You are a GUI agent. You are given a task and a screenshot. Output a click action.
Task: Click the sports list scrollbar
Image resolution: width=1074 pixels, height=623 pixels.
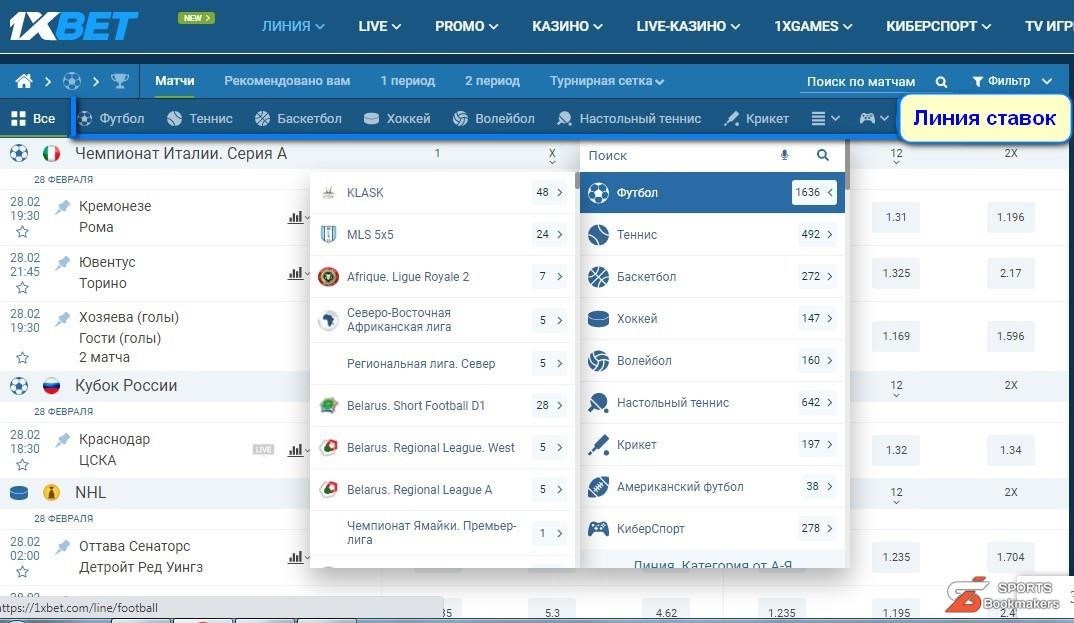pyautogui.click(x=847, y=165)
